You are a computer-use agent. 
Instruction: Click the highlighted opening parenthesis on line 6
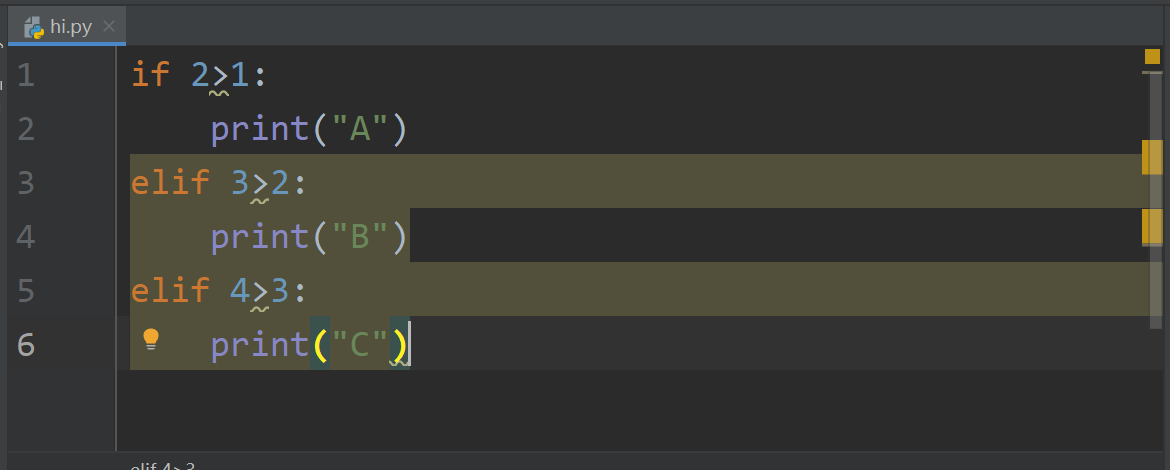pyautogui.click(x=320, y=345)
